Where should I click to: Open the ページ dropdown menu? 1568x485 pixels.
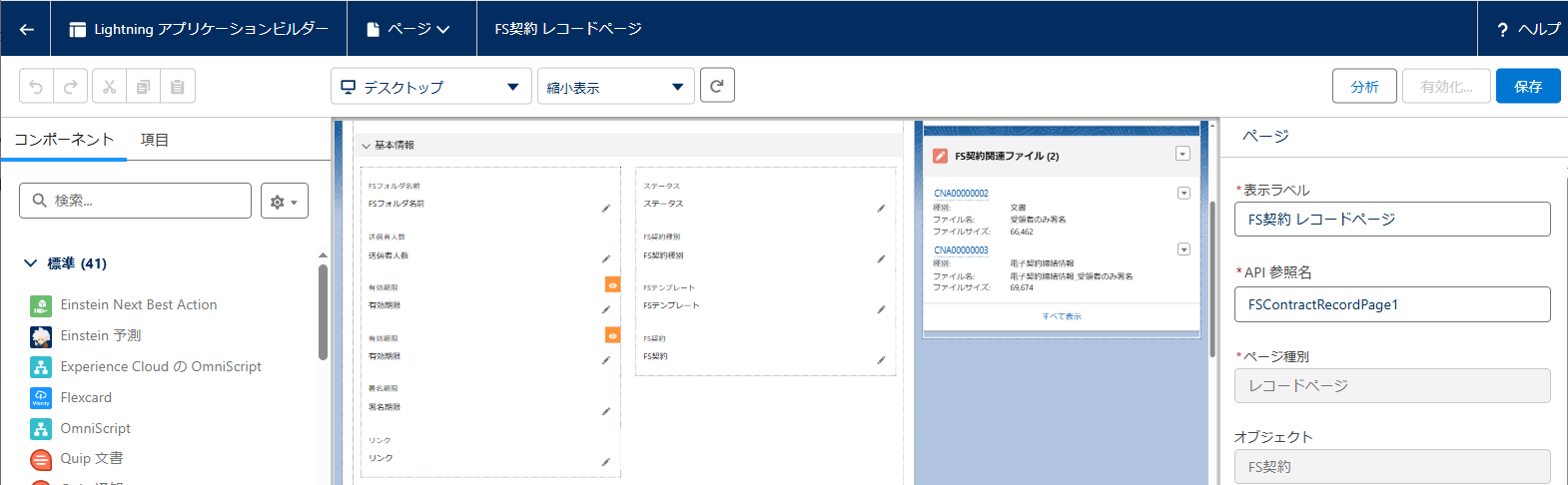pyautogui.click(x=408, y=29)
